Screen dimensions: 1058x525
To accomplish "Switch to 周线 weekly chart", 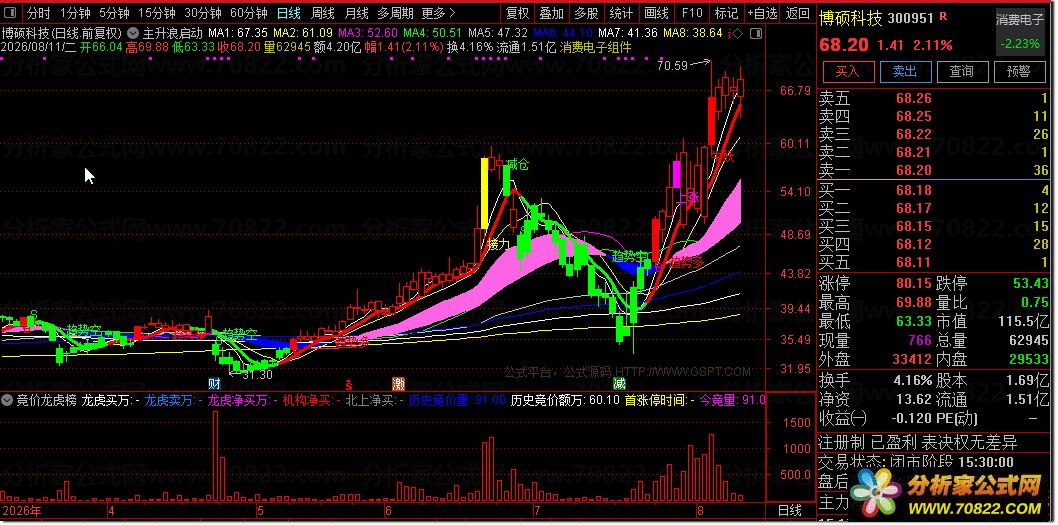I will click(323, 13).
